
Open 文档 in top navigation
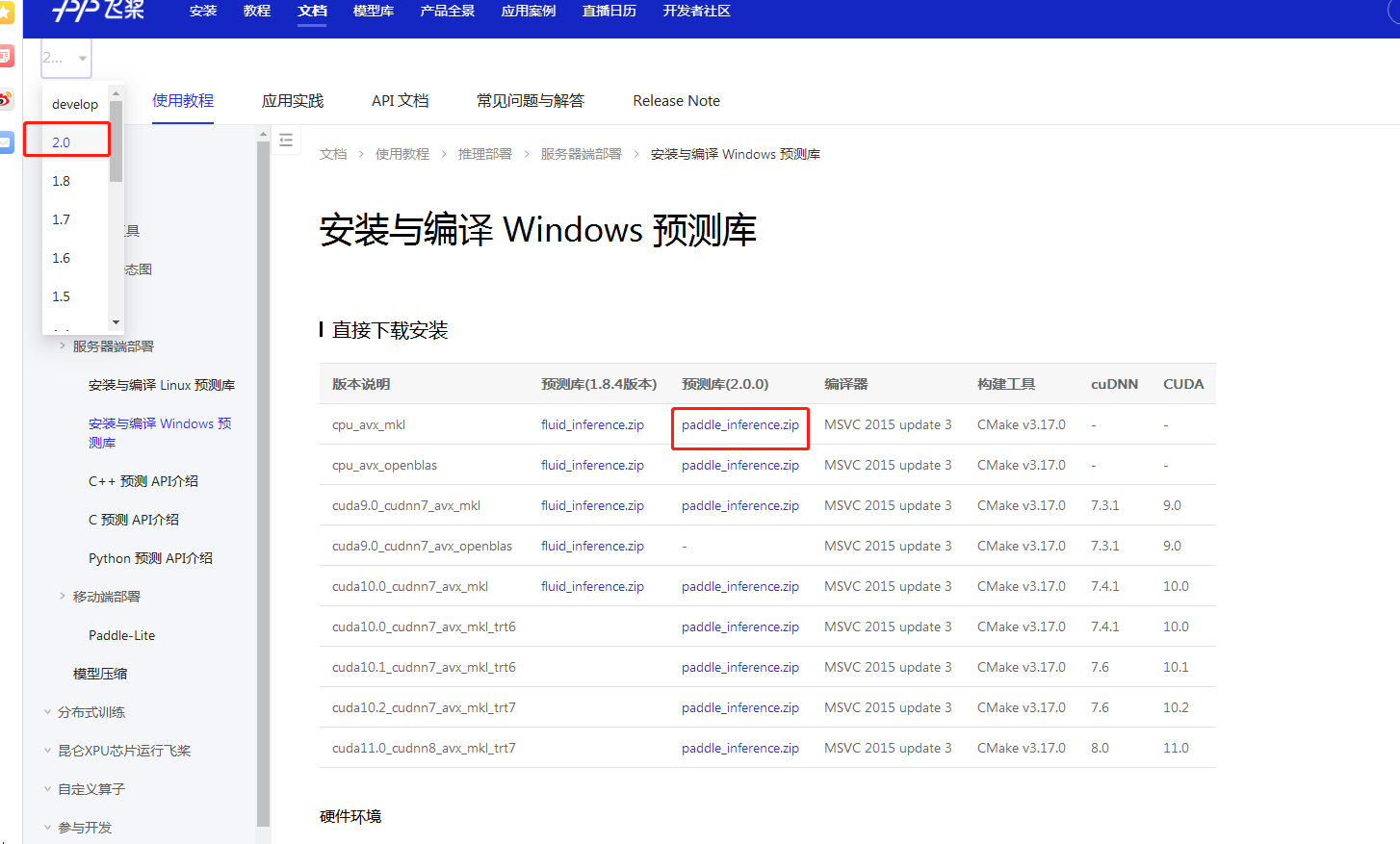312,11
